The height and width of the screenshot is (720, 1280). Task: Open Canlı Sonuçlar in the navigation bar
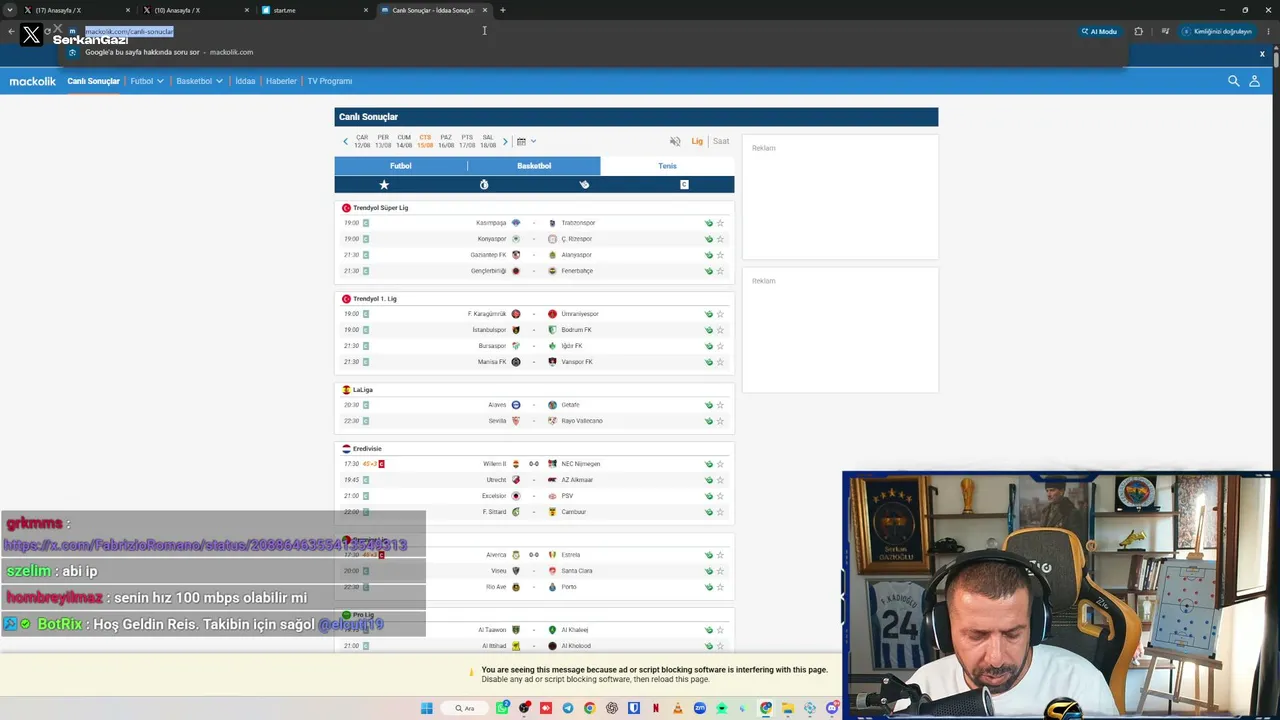point(93,81)
